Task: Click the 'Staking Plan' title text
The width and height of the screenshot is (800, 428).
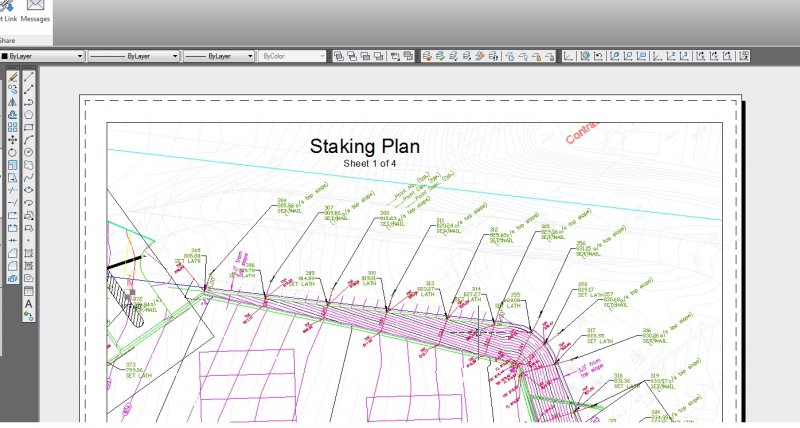Action: pyautogui.click(x=365, y=146)
